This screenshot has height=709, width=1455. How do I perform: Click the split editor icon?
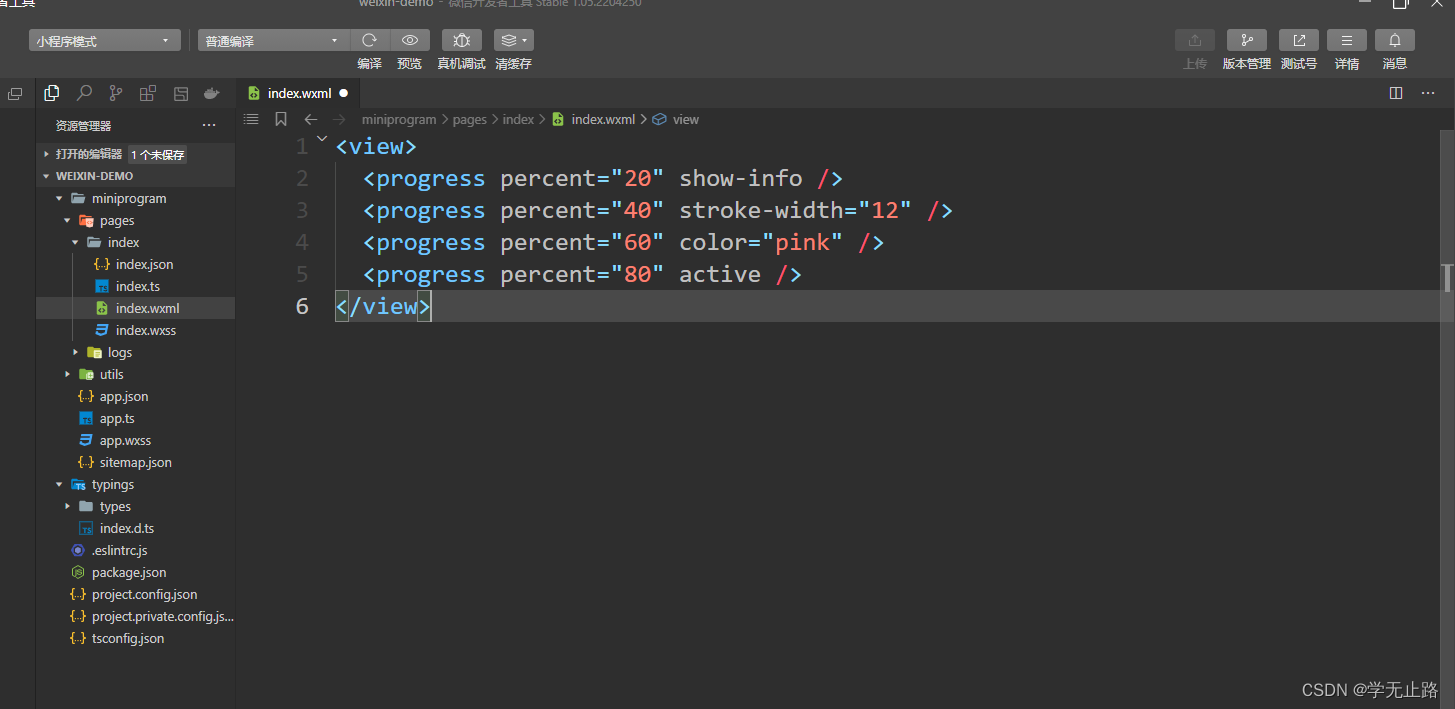pyautogui.click(x=1396, y=93)
